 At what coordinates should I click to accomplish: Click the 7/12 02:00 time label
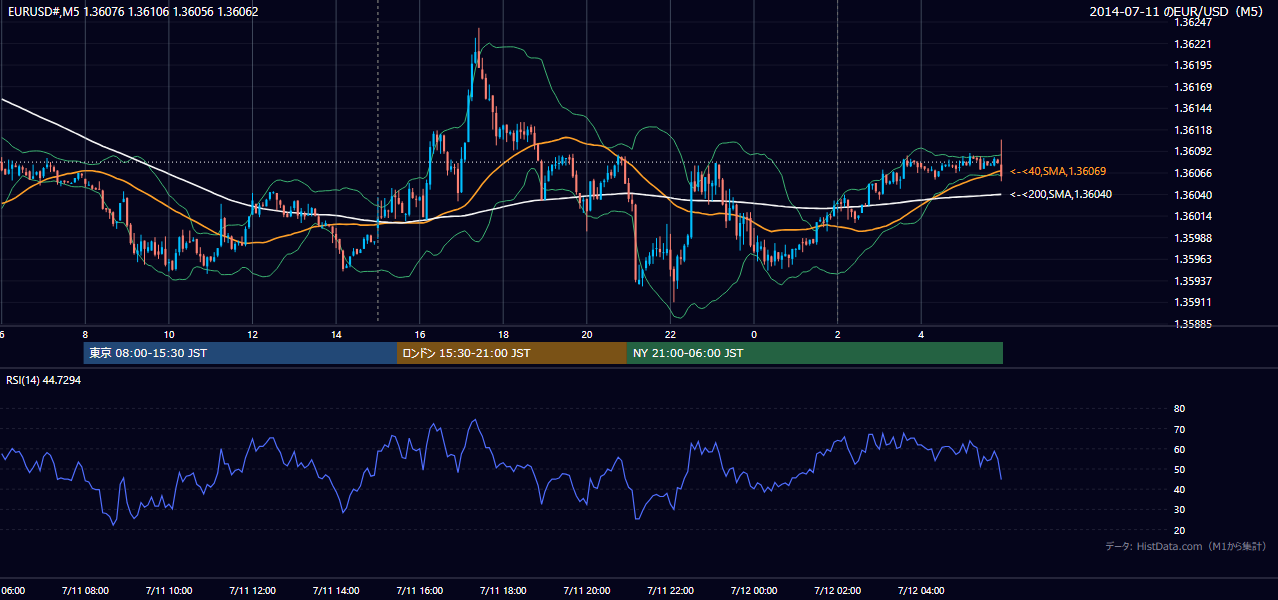point(838,590)
